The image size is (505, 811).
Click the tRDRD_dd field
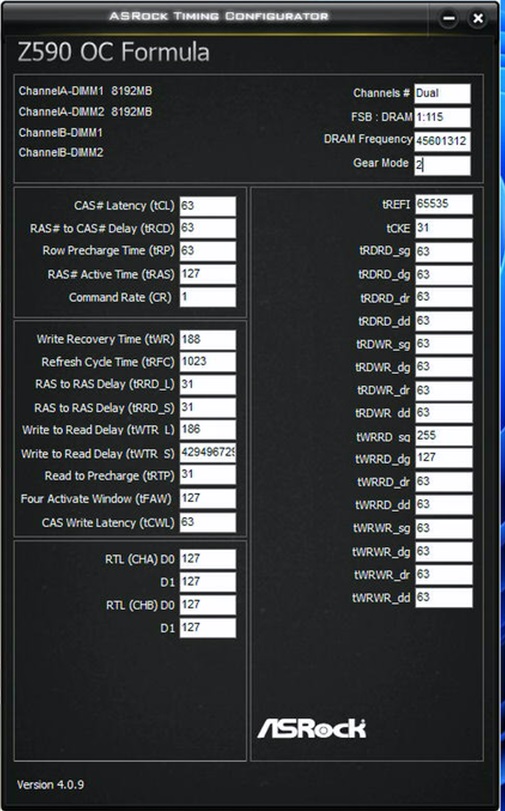pyautogui.click(x=443, y=321)
